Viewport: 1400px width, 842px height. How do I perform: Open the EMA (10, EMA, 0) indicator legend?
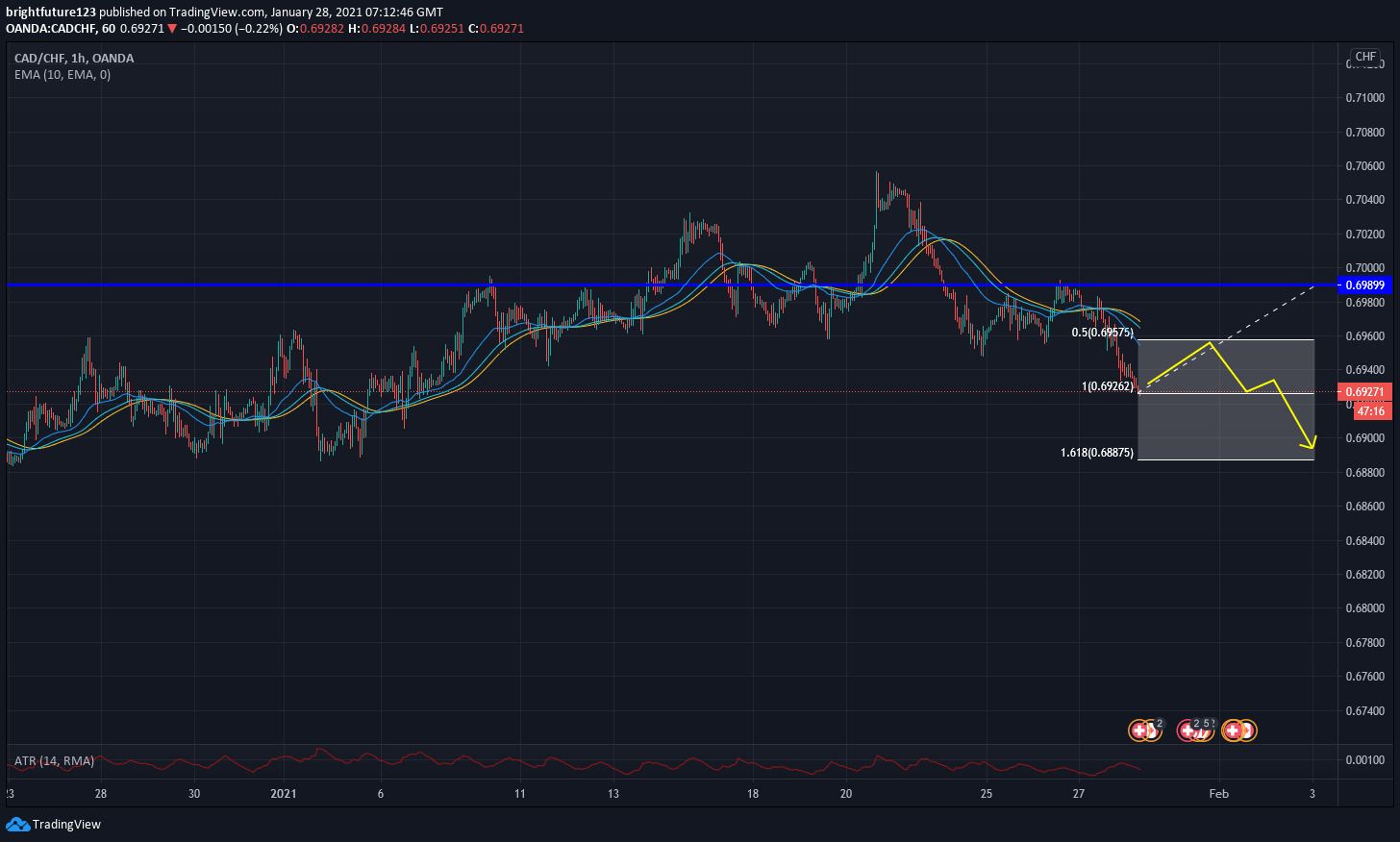click(x=62, y=74)
